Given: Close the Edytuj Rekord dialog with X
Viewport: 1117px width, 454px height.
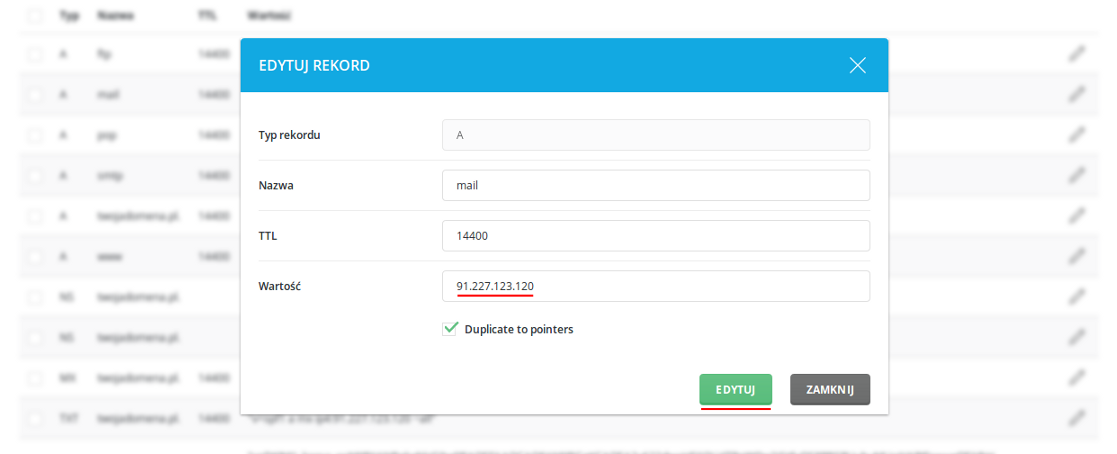Looking at the screenshot, I should (x=858, y=66).
